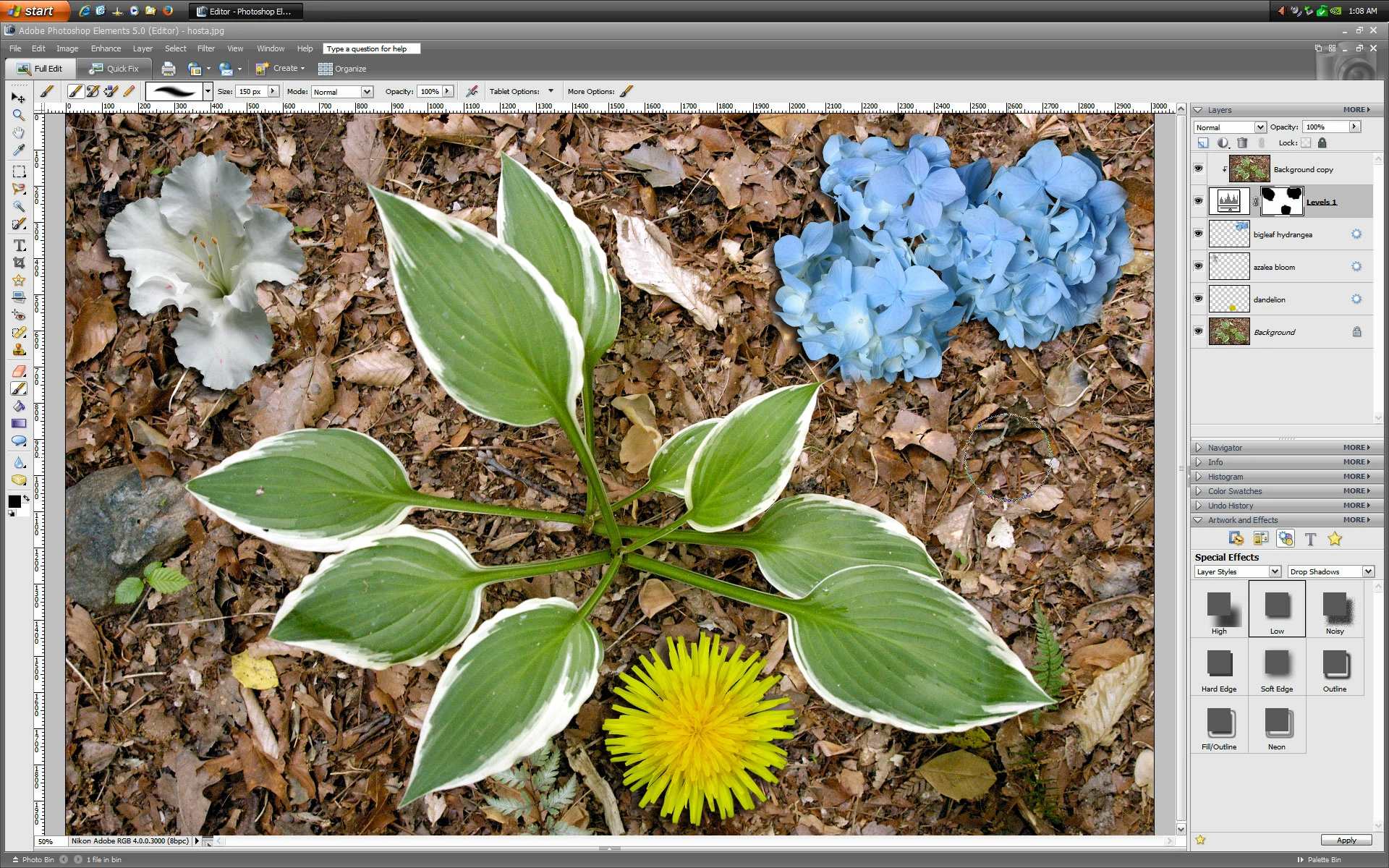Click the Organize button

(342, 69)
